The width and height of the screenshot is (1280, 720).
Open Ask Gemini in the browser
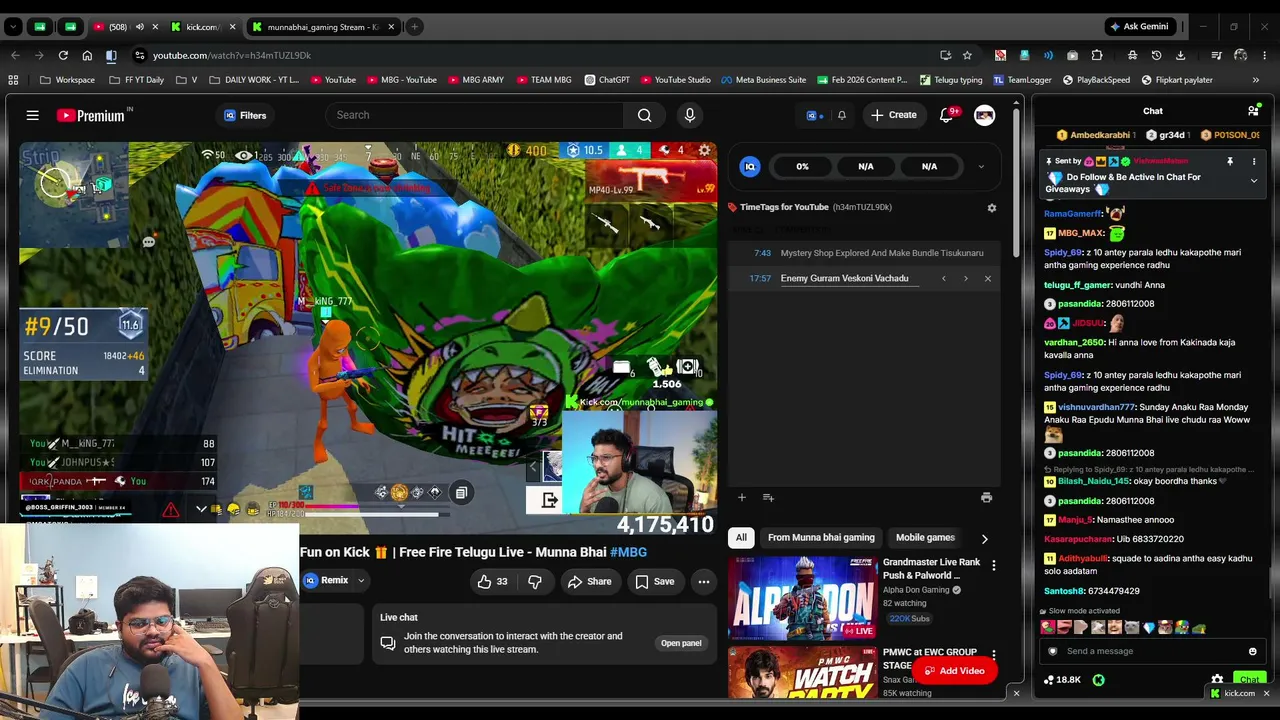click(x=1138, y=27)
